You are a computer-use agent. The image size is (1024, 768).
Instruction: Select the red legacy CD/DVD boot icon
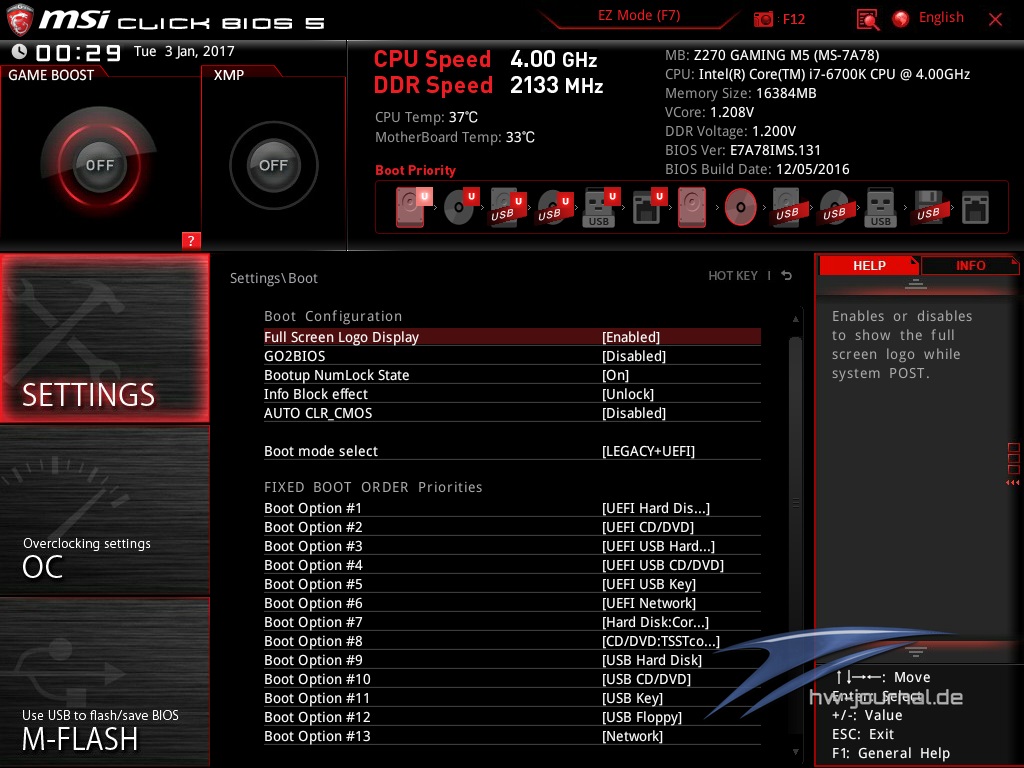(741, 208)
